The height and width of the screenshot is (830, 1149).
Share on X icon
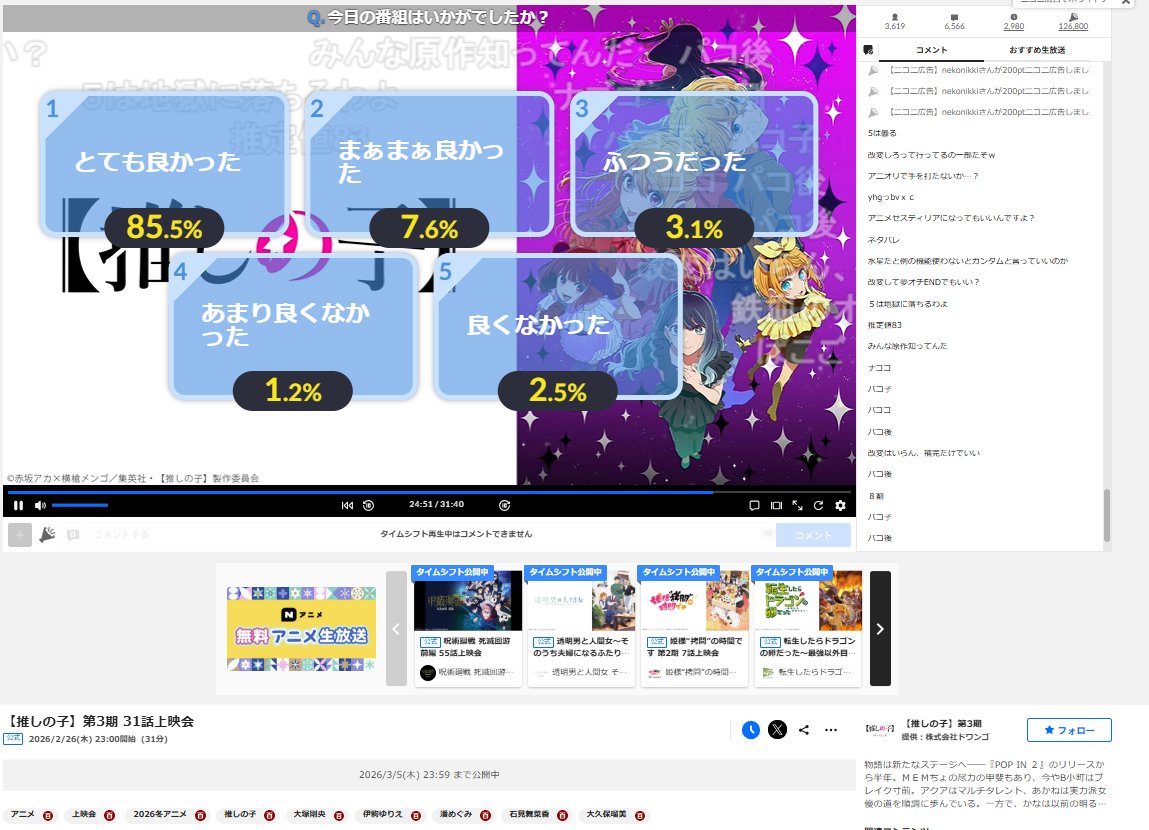point(777,730)
